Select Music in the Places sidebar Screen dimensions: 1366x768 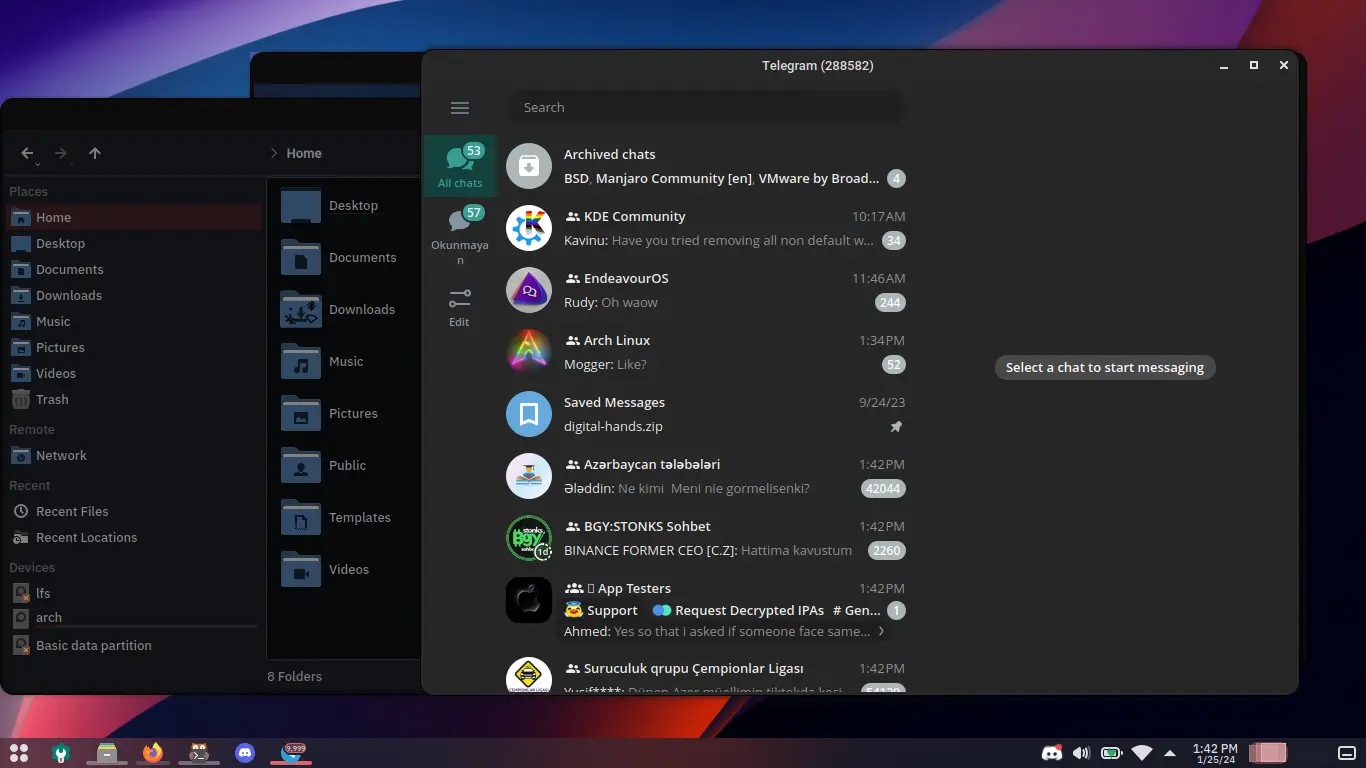coord(135,321)
